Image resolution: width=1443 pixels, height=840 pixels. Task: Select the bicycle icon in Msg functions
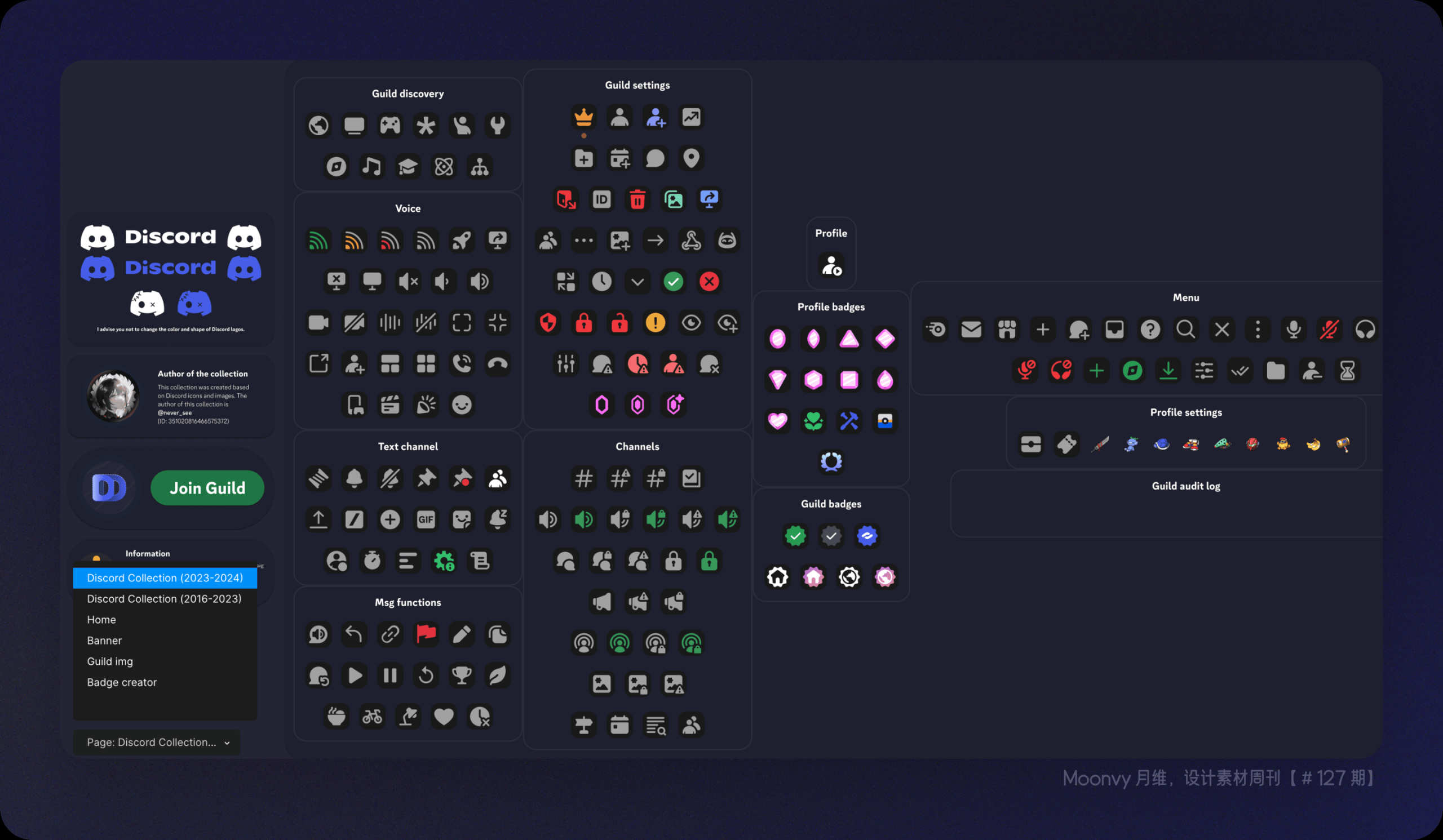coord(371,717)
